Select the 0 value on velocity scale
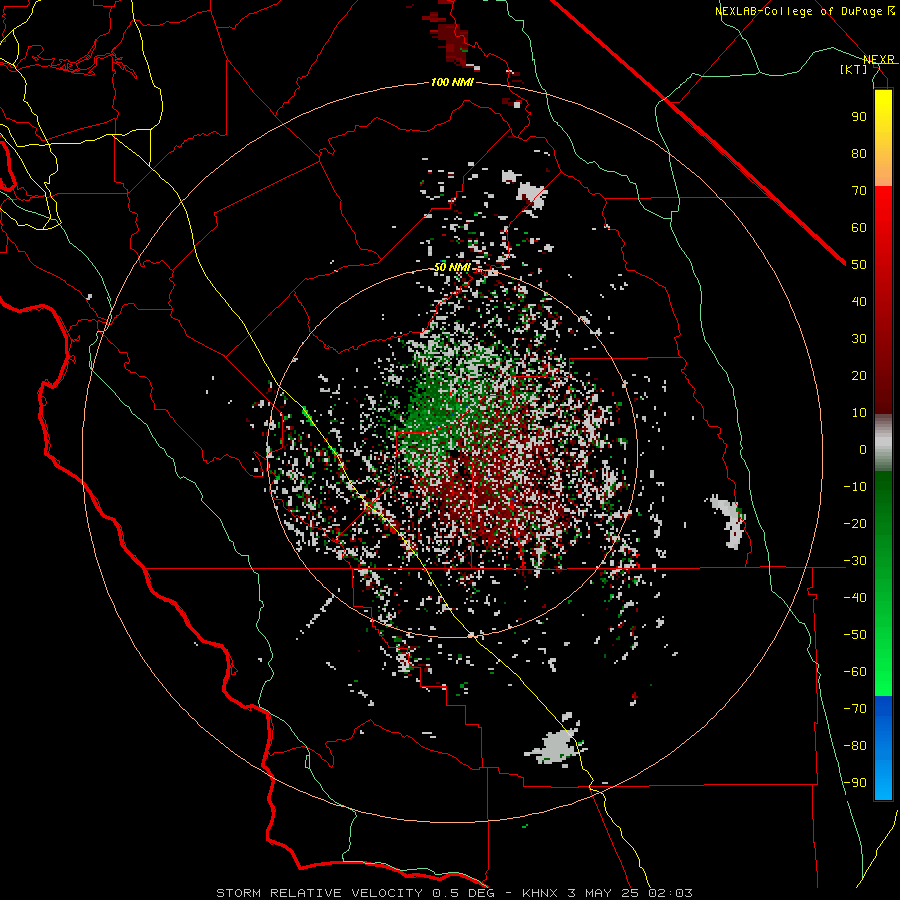Viewport: 900px width, 900px height. (863, 449)
